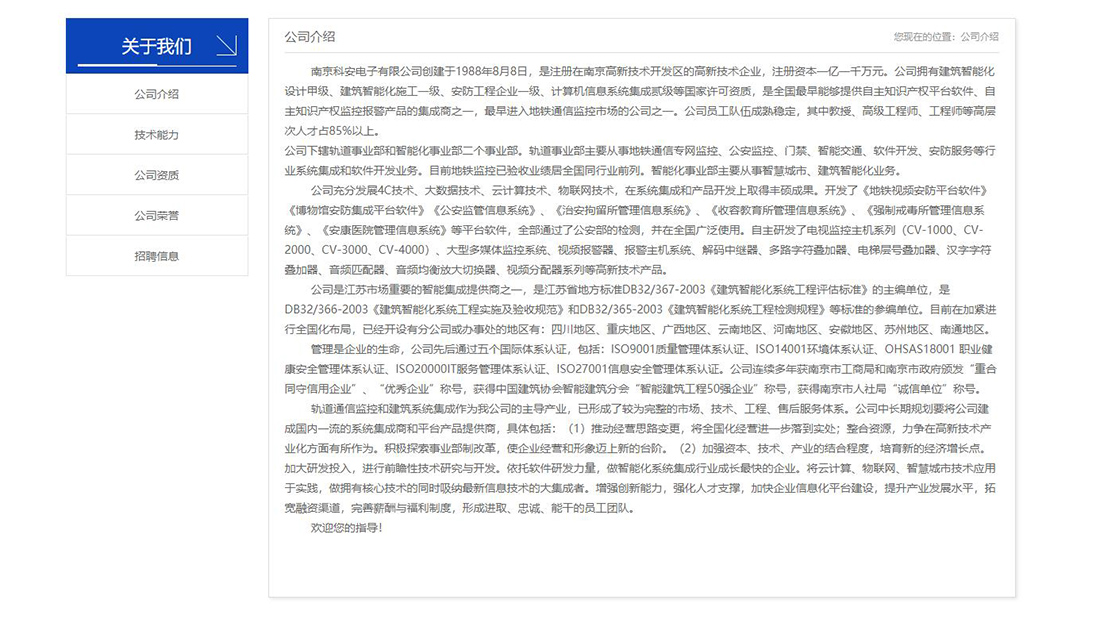Image resolution: width=1100 pixels, height=618 pixels.
Task: Click 公司荣誉 honors menu entry
Action: pyautogui.click(x=156, y=215)
